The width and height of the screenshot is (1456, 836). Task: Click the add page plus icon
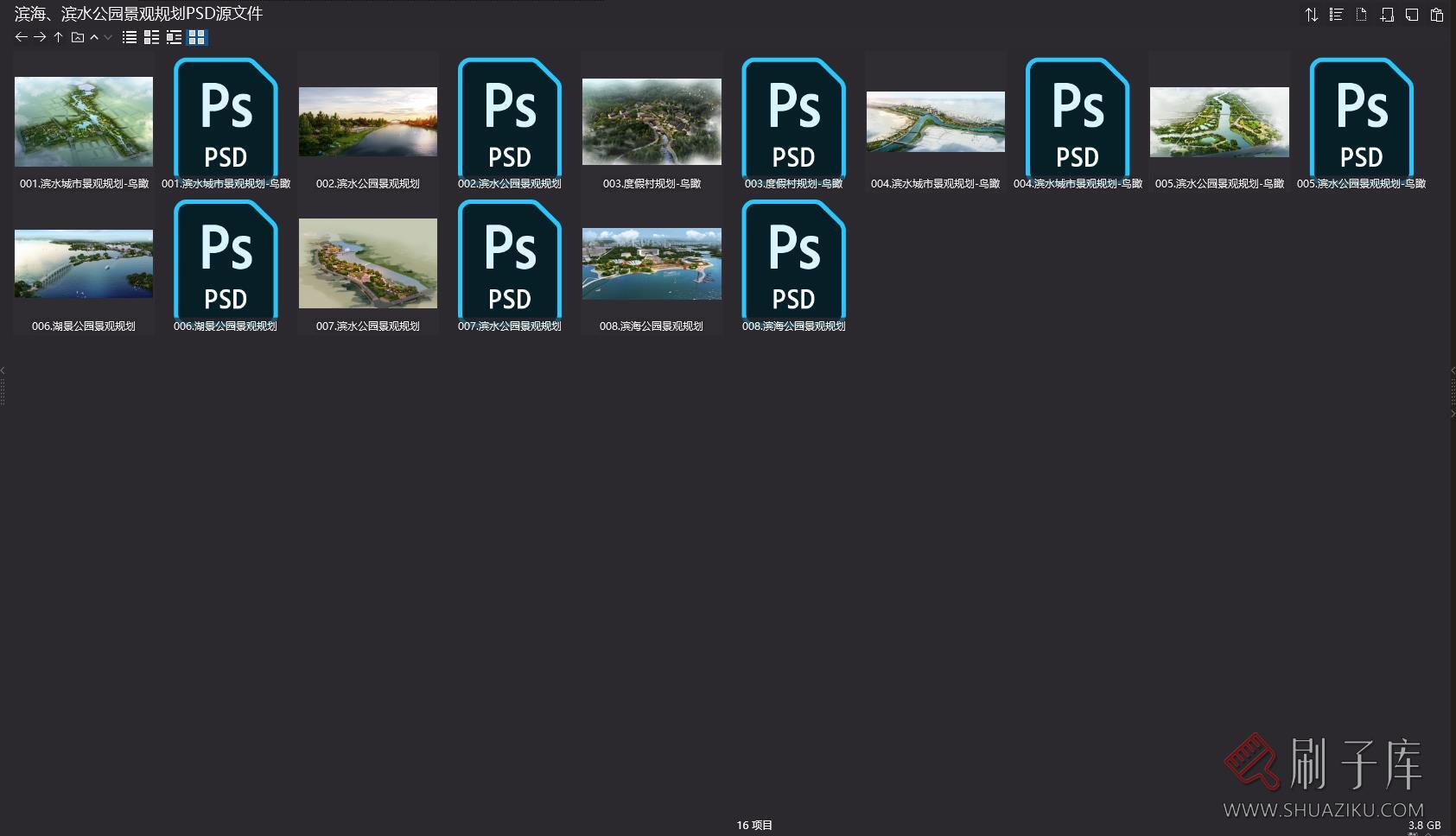[1387, 15]
